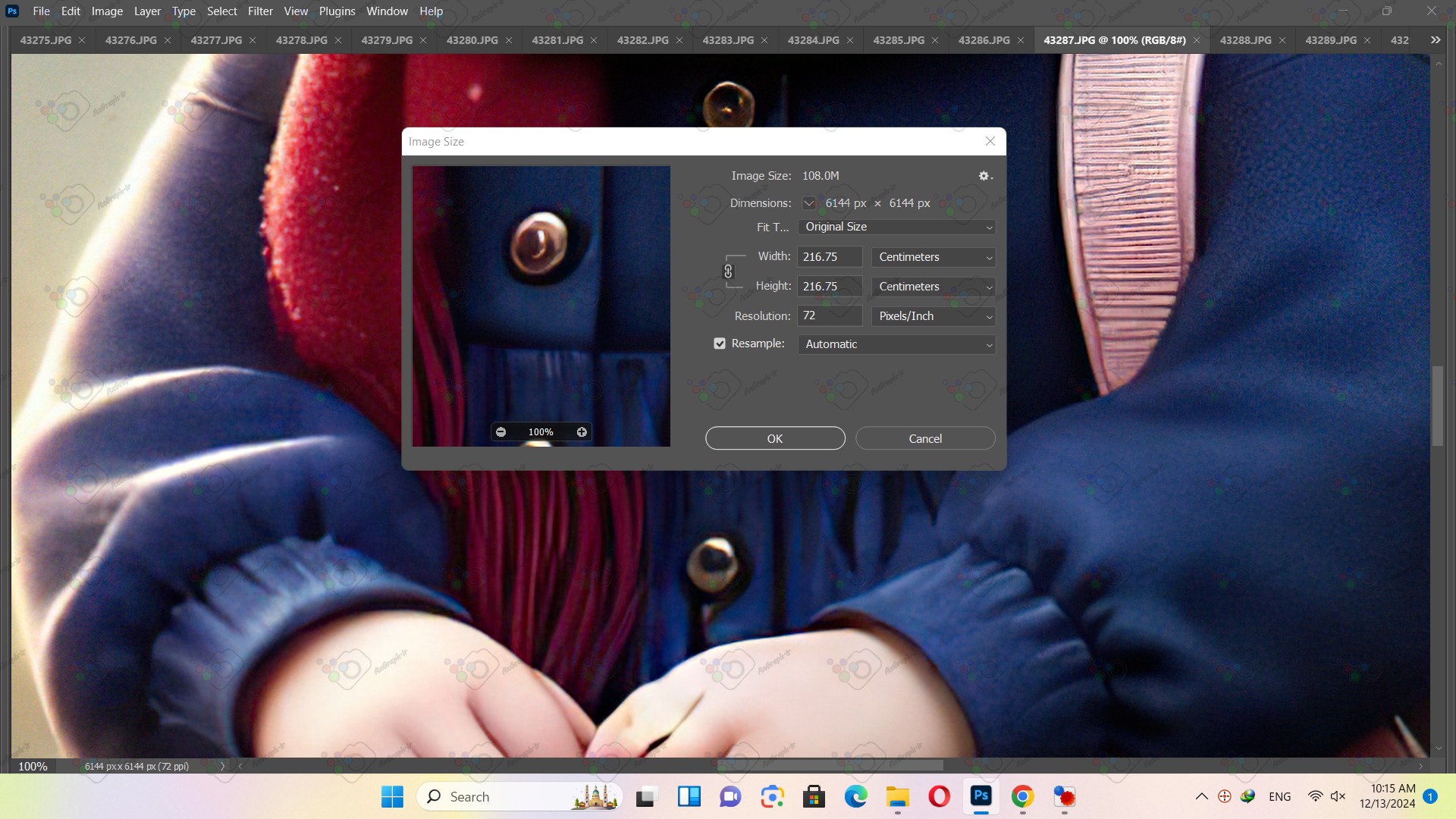Open Microsoft Edge from the taskbar

855,797
